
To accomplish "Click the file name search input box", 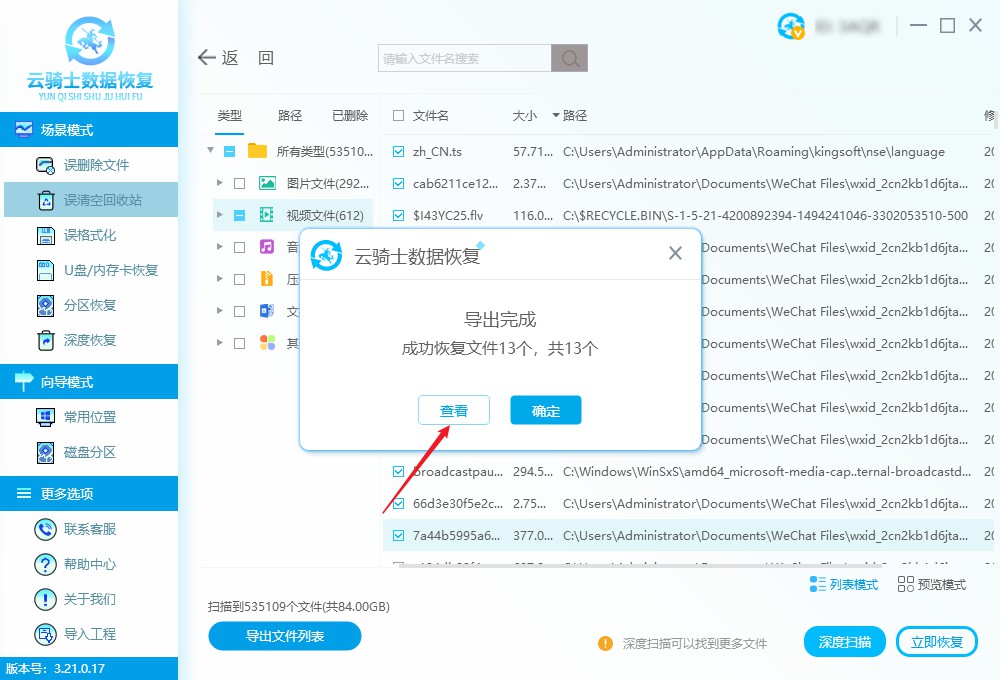I will pos(460,58).
